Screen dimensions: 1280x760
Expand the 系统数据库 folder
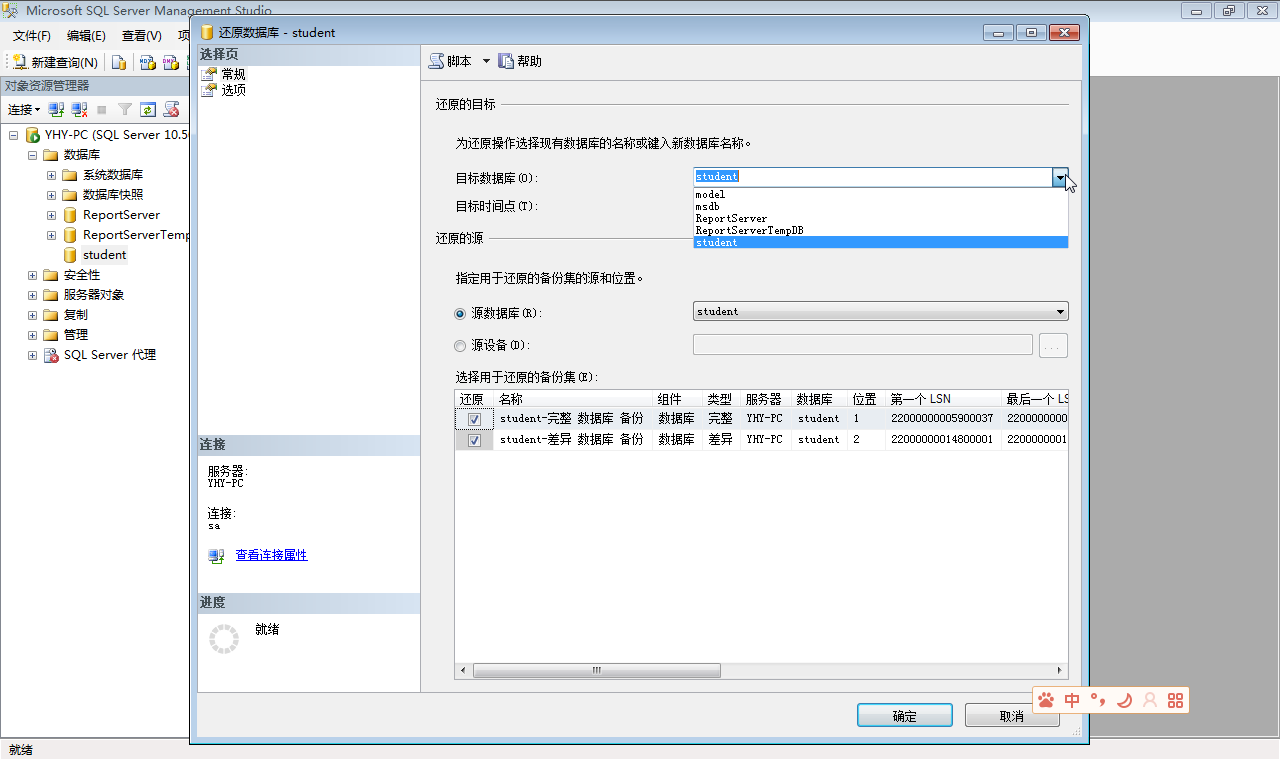[x=52, y=175]
